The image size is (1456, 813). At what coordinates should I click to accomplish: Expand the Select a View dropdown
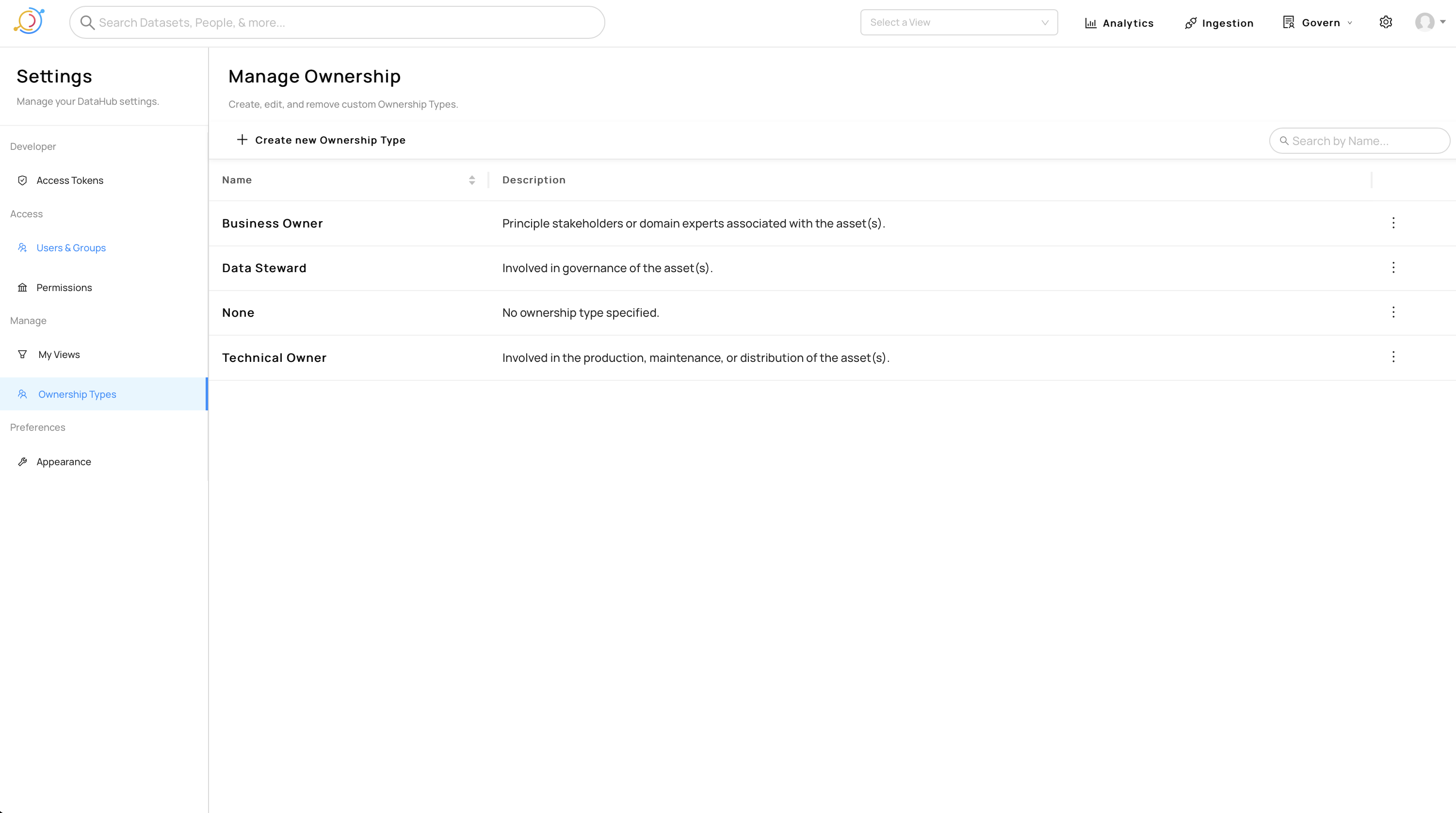pyautogui.click(x=958, y=23)
